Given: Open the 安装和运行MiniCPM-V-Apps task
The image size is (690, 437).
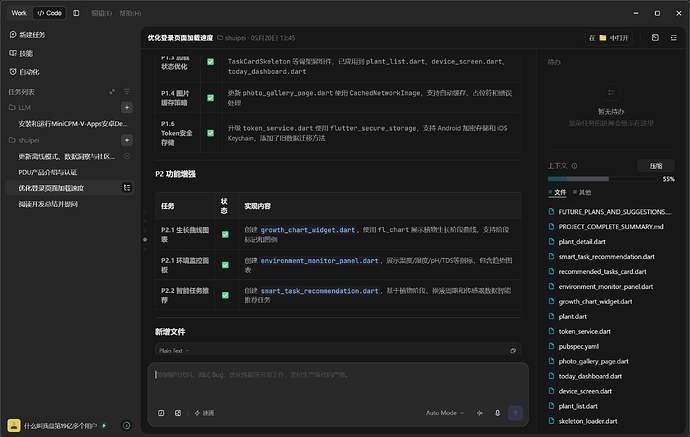Looking at the screenshot, I should (x=73, y=124).
